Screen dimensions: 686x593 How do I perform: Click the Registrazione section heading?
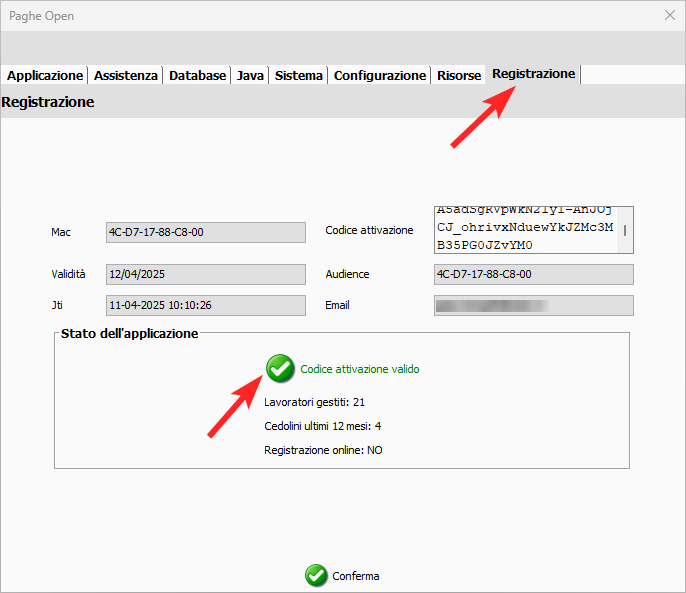(48, 102)
